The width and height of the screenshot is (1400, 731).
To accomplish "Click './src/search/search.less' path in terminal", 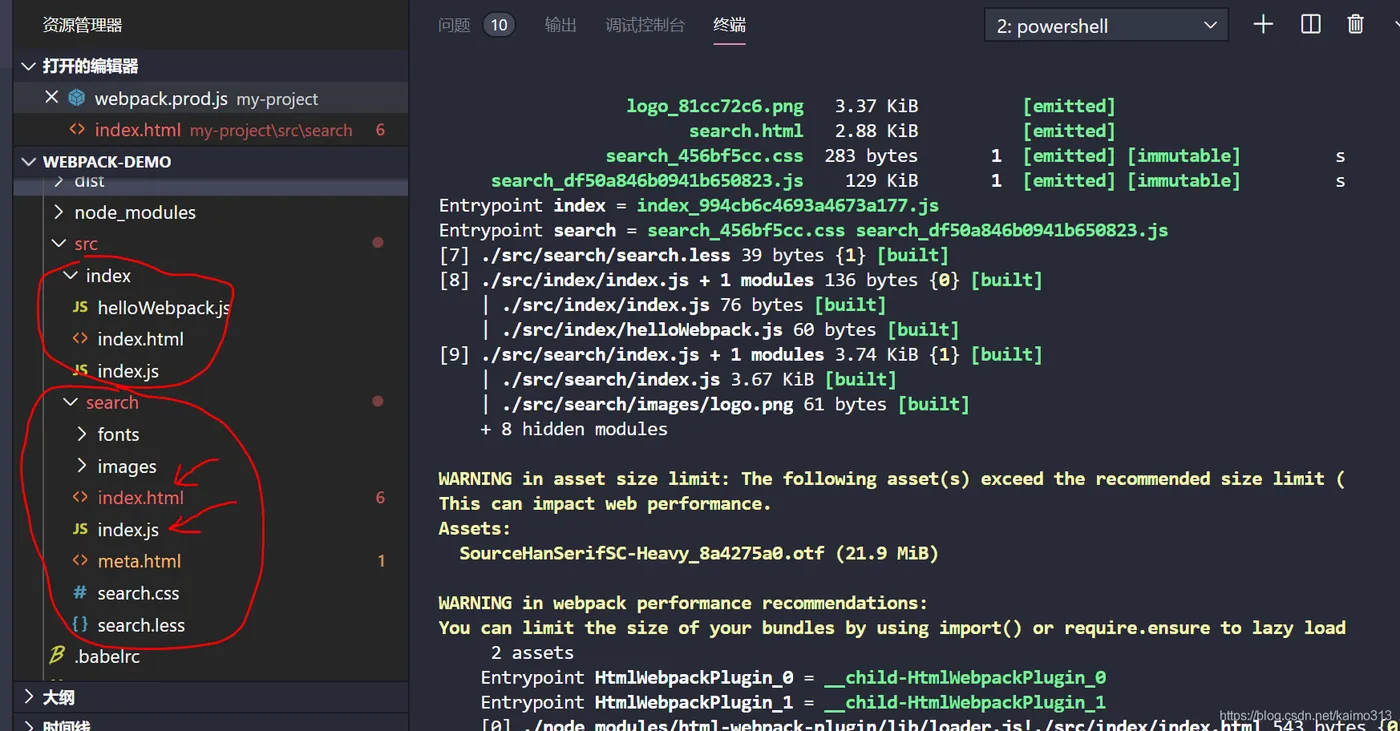I will (606, 256).
